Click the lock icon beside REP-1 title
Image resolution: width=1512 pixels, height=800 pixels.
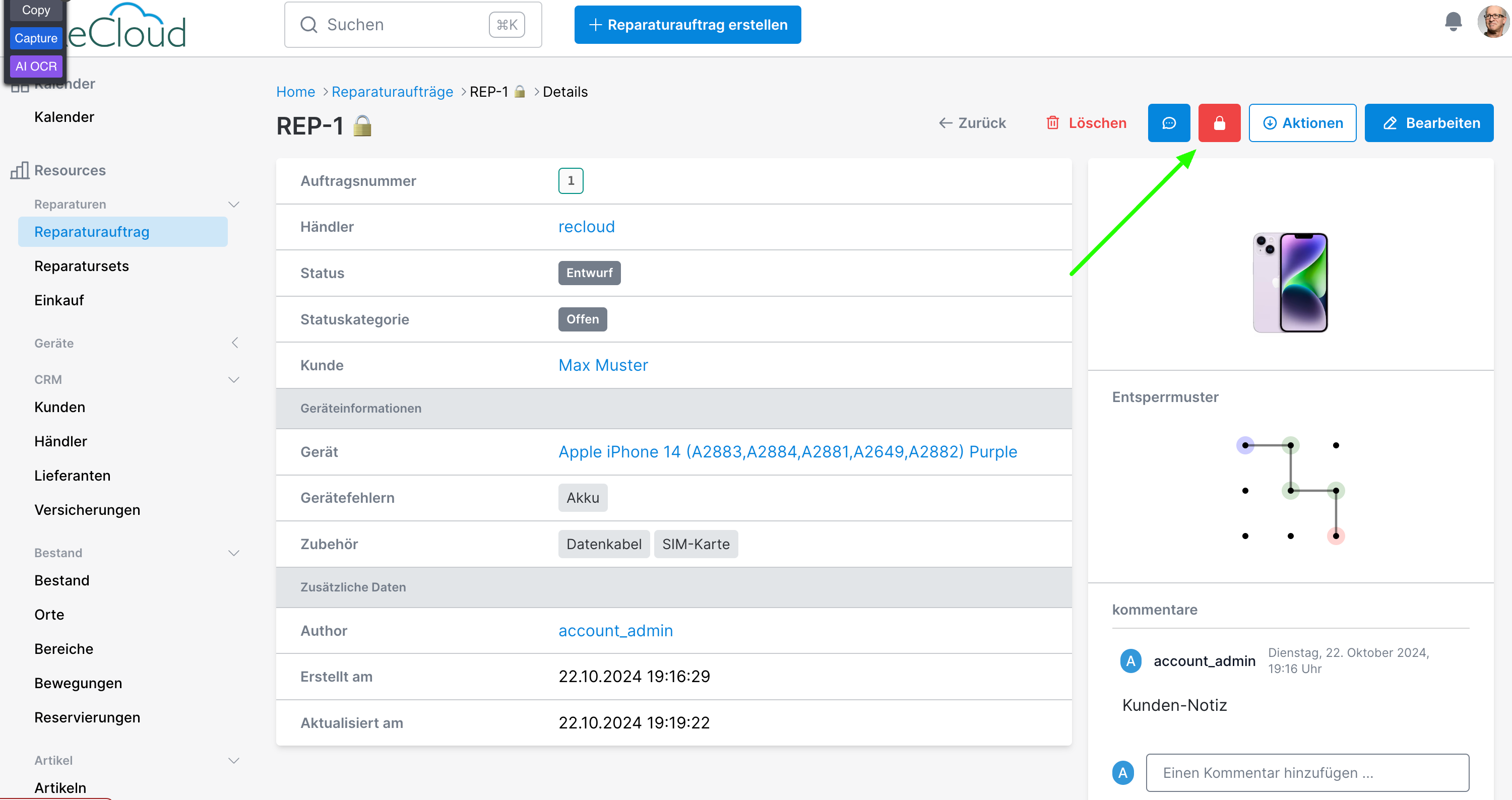pyautogui.click(x=363, y=125)
